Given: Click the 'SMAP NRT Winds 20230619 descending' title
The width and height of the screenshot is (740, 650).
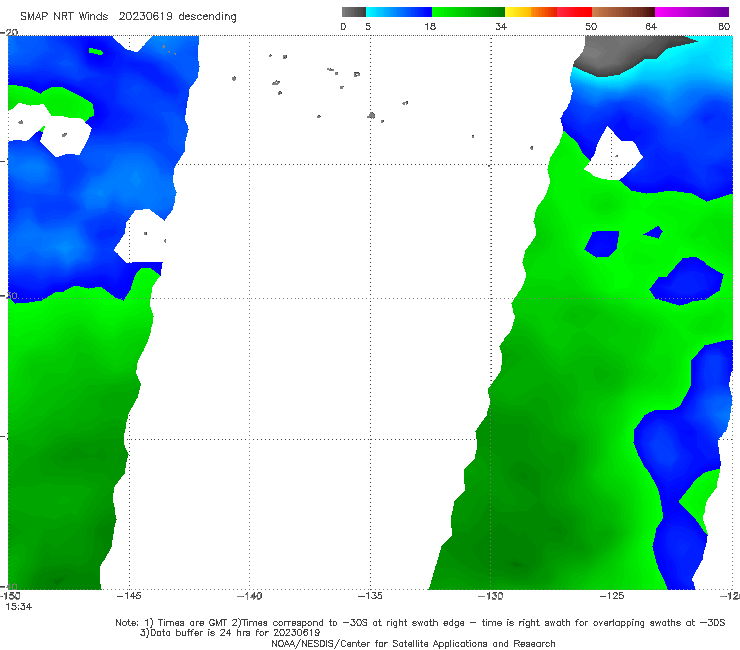Looking at the screenshot, I should point(128,17).
